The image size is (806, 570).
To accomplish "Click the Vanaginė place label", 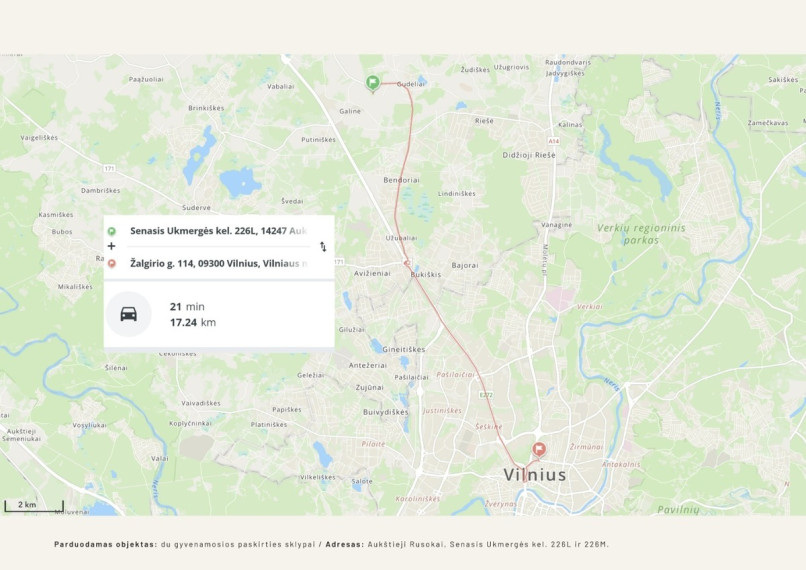I will pyautogui.click(x=556, y=225).
